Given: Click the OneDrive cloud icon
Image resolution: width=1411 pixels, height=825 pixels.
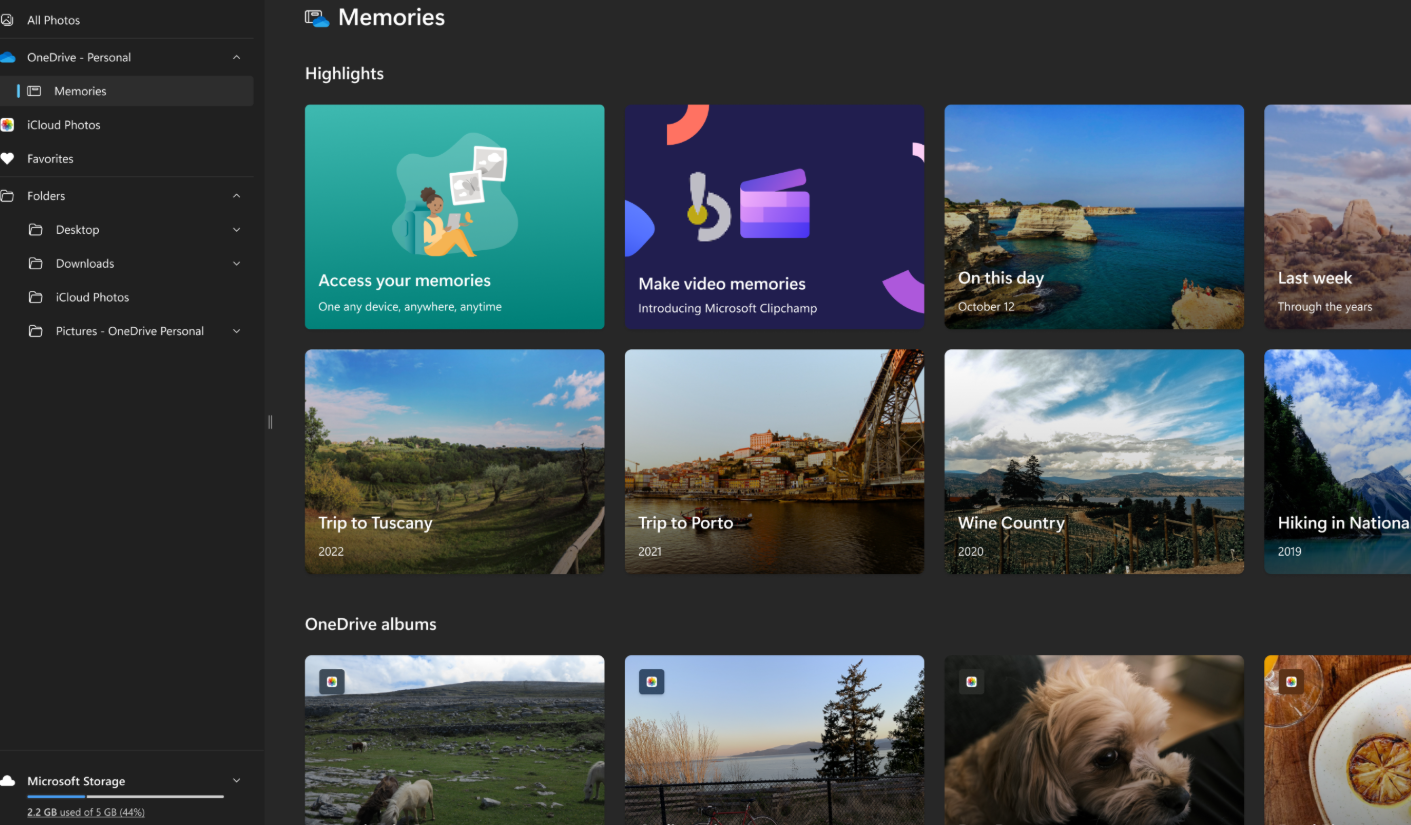Looking at the screenshot, I should 8,57.
